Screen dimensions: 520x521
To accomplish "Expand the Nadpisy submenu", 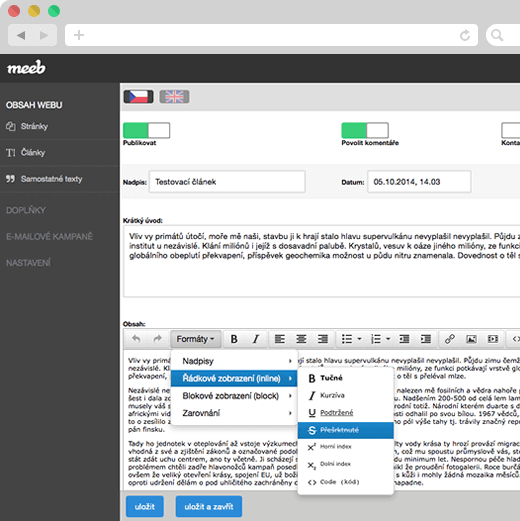I will pyautogui.click(x=234, y=361).
